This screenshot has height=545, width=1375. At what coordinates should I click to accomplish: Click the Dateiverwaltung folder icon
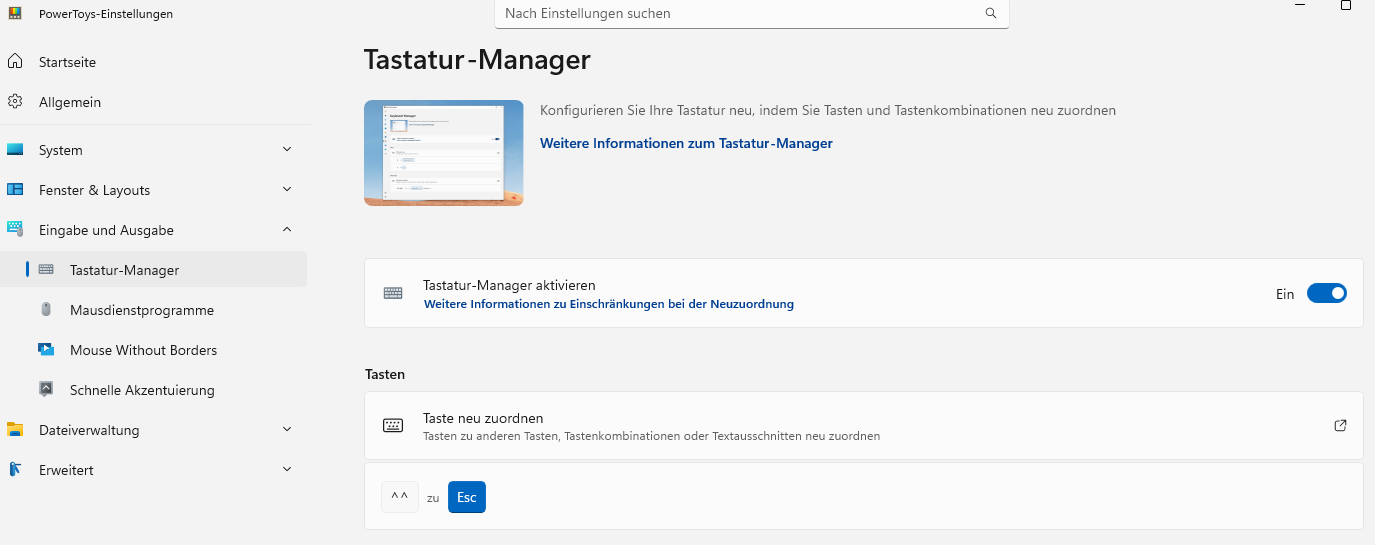pos(15,430)
